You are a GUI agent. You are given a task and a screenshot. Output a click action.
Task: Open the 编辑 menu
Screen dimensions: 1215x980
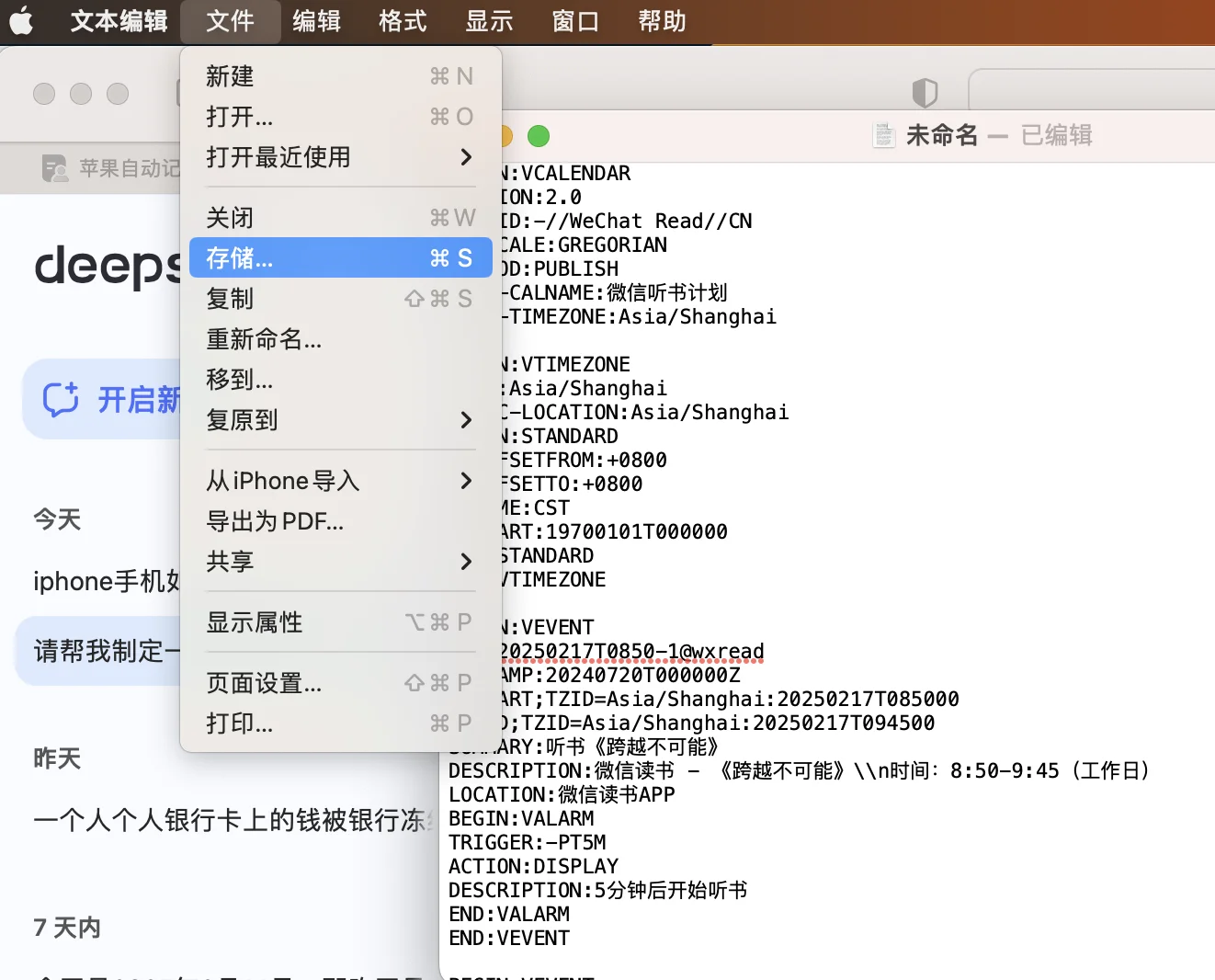tap(316, 20)
